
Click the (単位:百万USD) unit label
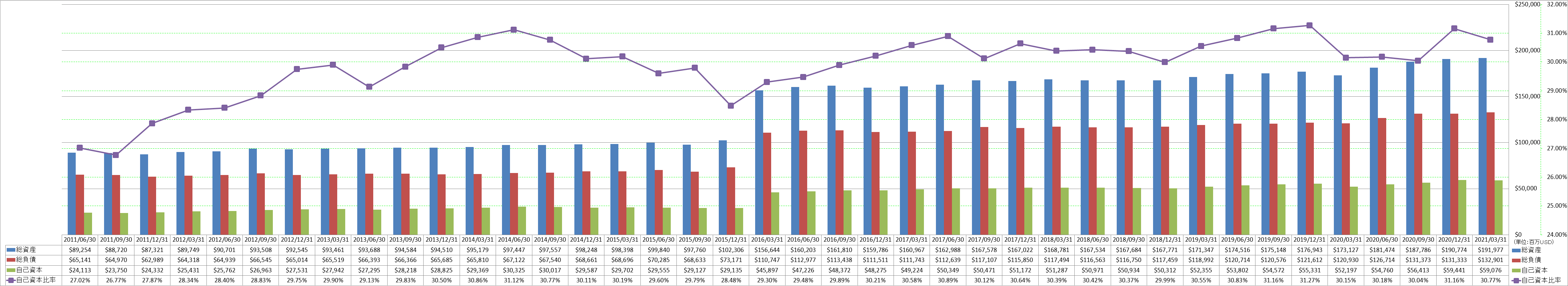tap(1535, 242)
